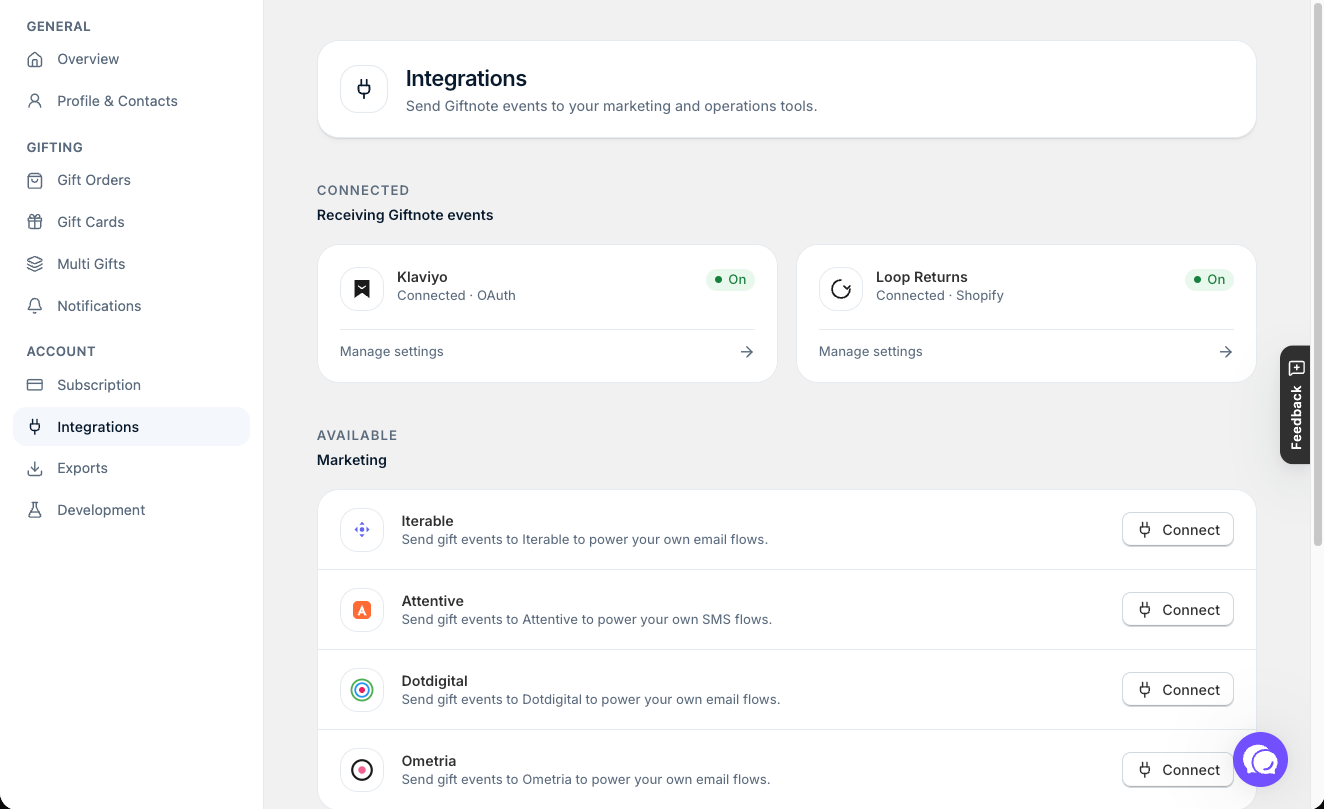Click the Dotdigital logo icon

[362, 690]
